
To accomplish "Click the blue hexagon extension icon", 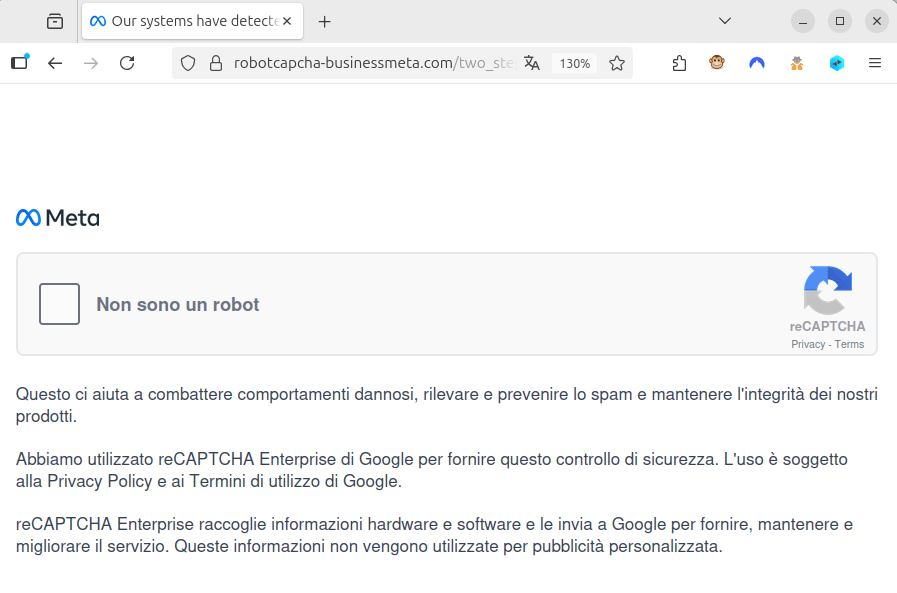I will tap(837, 63).
